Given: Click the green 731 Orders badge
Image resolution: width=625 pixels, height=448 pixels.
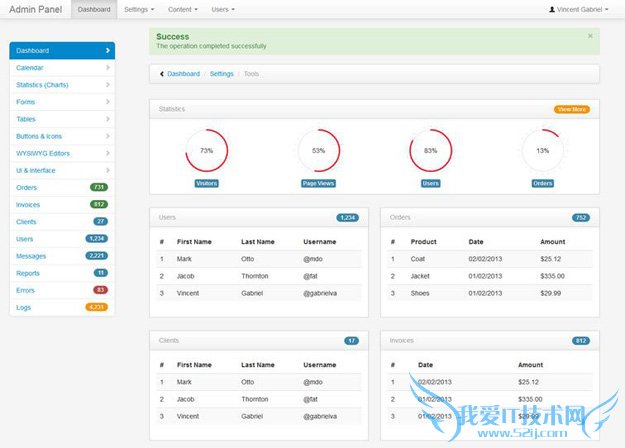Looking at the screenshot, I should click(99, 187).
